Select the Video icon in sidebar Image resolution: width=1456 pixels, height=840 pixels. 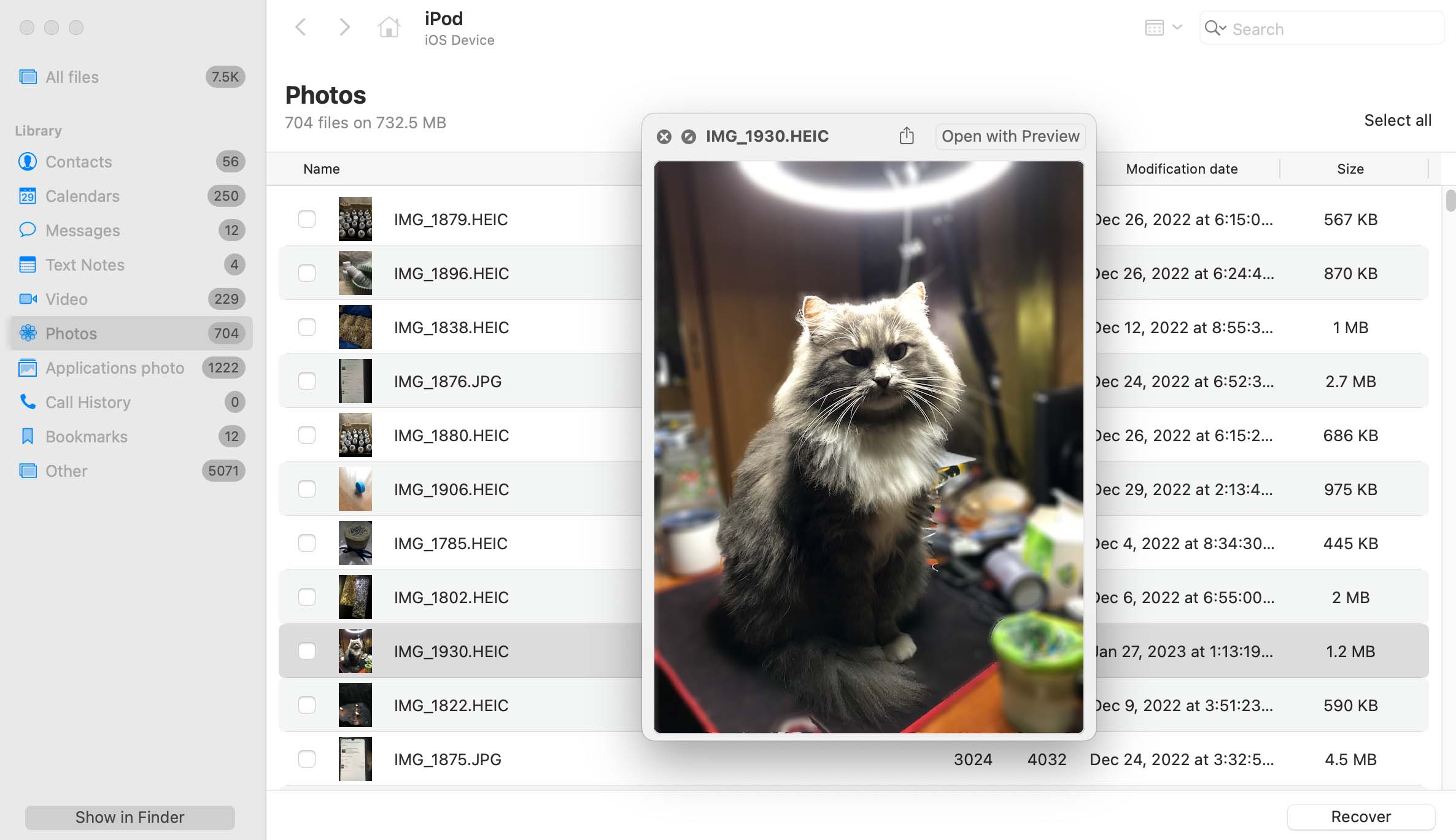pyautogui.click(x=28, y=299)
